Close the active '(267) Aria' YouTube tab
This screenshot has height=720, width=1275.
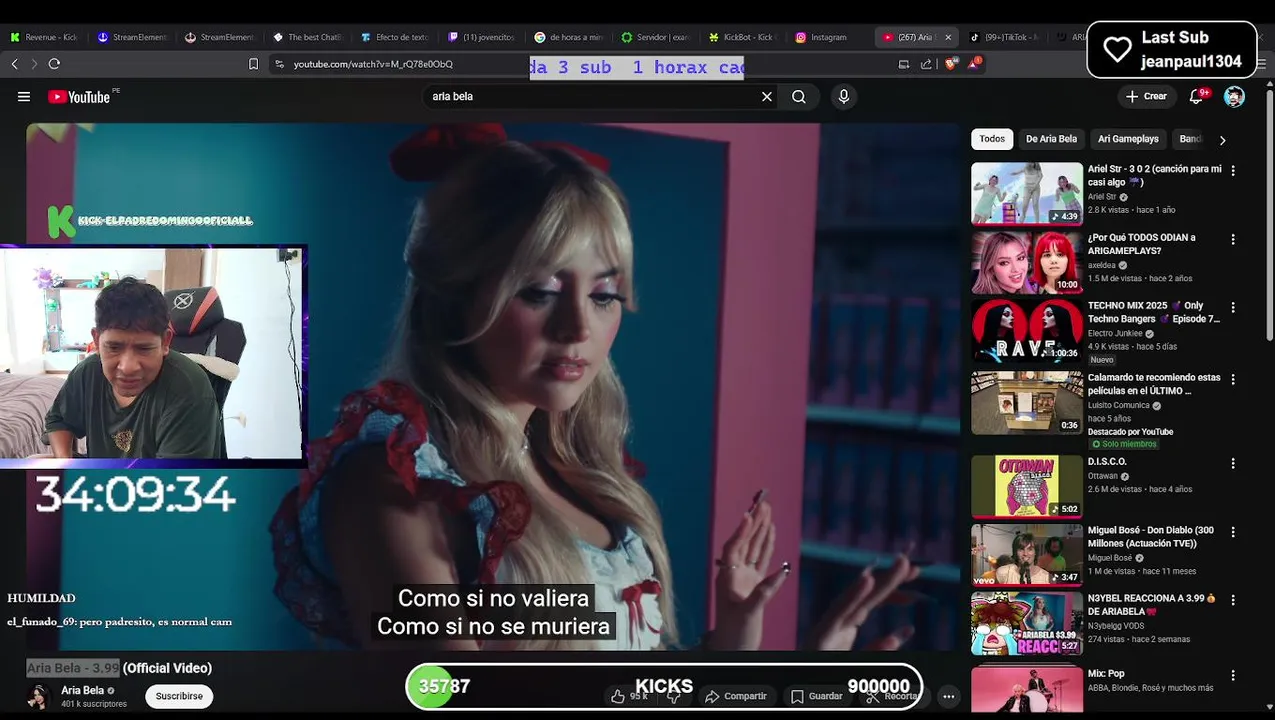click(948, 37)
